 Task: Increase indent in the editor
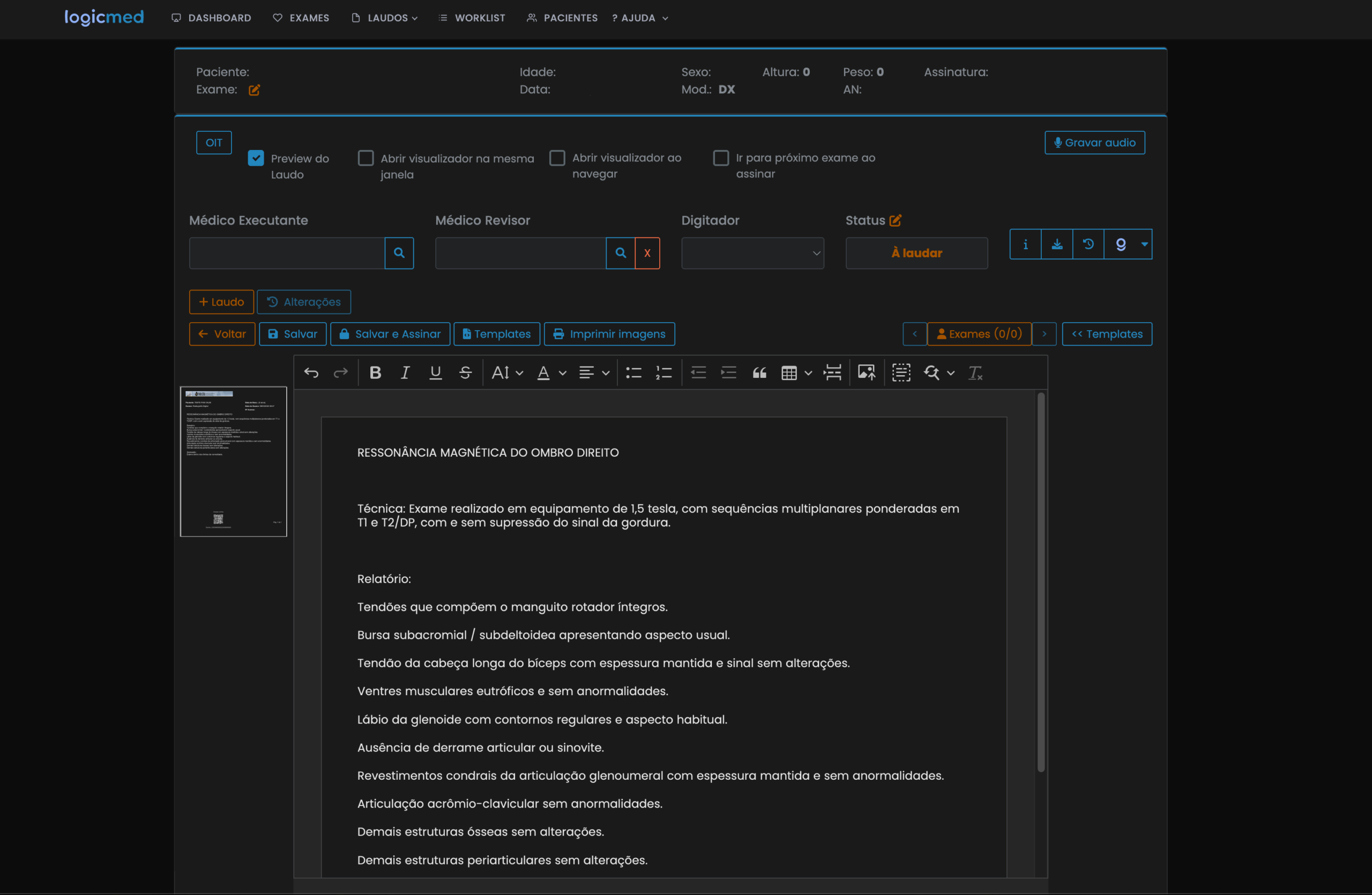(729, 373)
